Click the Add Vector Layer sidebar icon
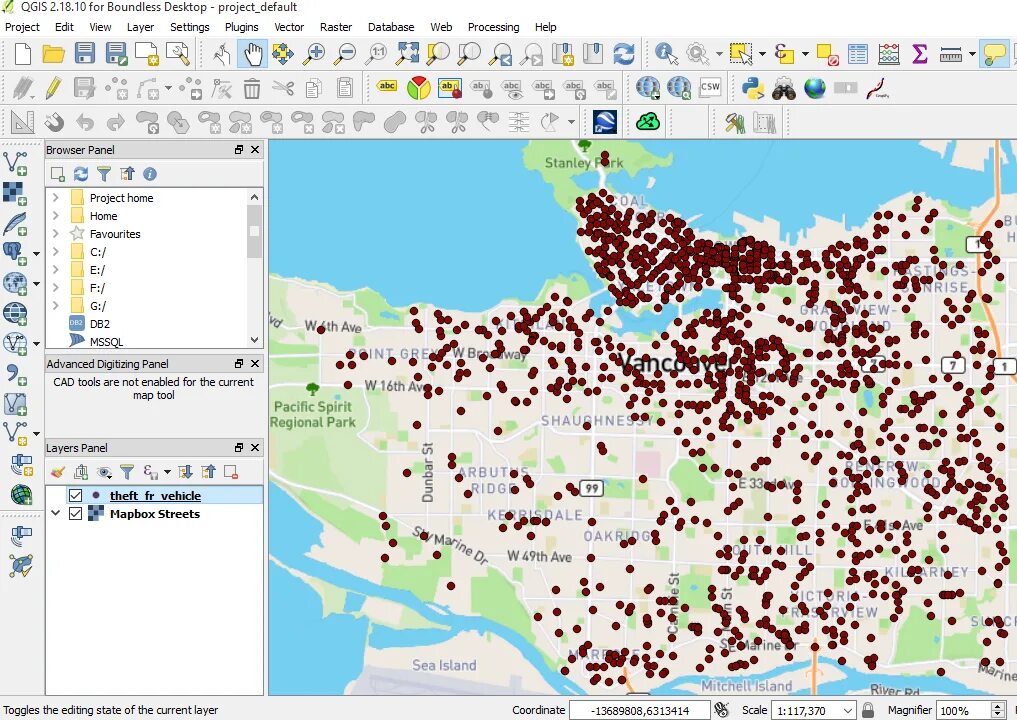 coord(16,160)
